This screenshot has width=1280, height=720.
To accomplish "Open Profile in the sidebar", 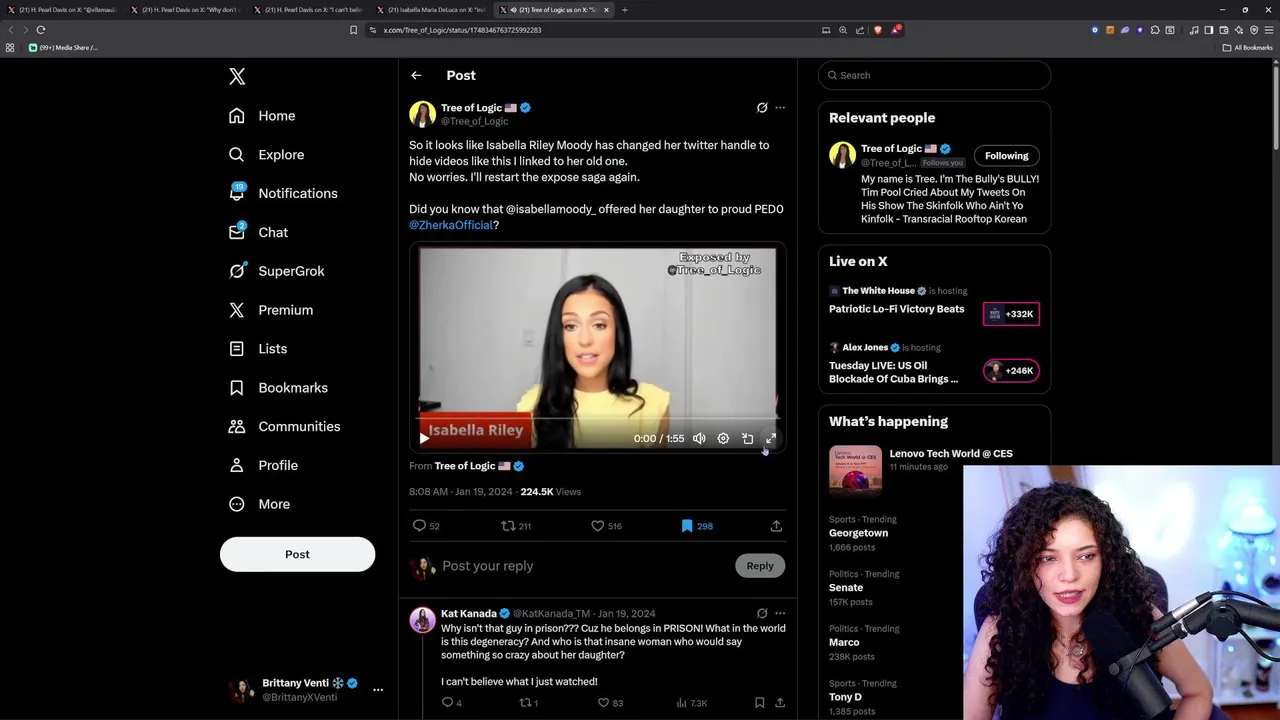I will [x=263, y=465].
